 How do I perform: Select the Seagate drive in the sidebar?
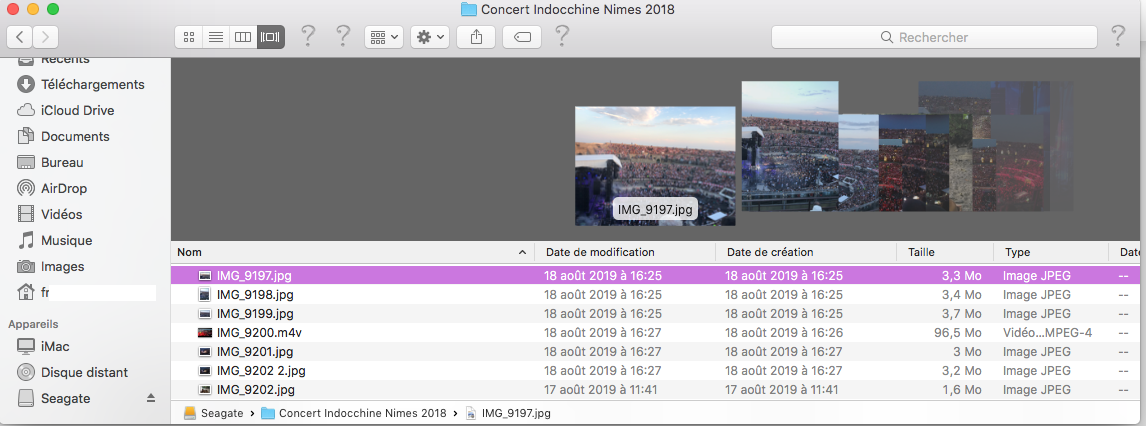tap(66, 399)
